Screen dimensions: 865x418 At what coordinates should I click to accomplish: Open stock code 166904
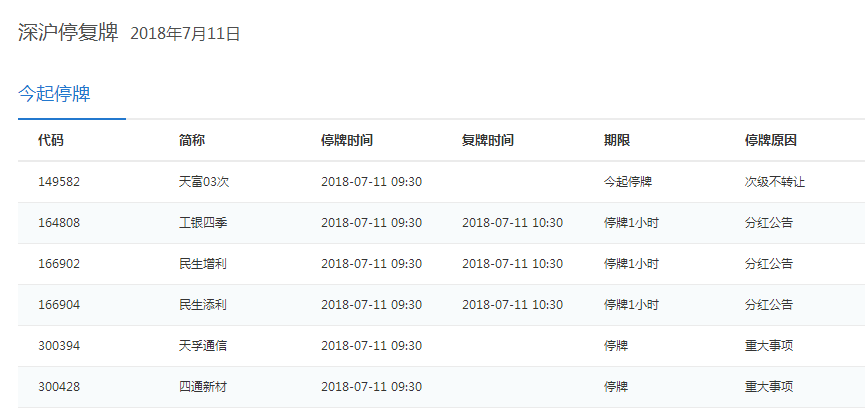point(59,305)
